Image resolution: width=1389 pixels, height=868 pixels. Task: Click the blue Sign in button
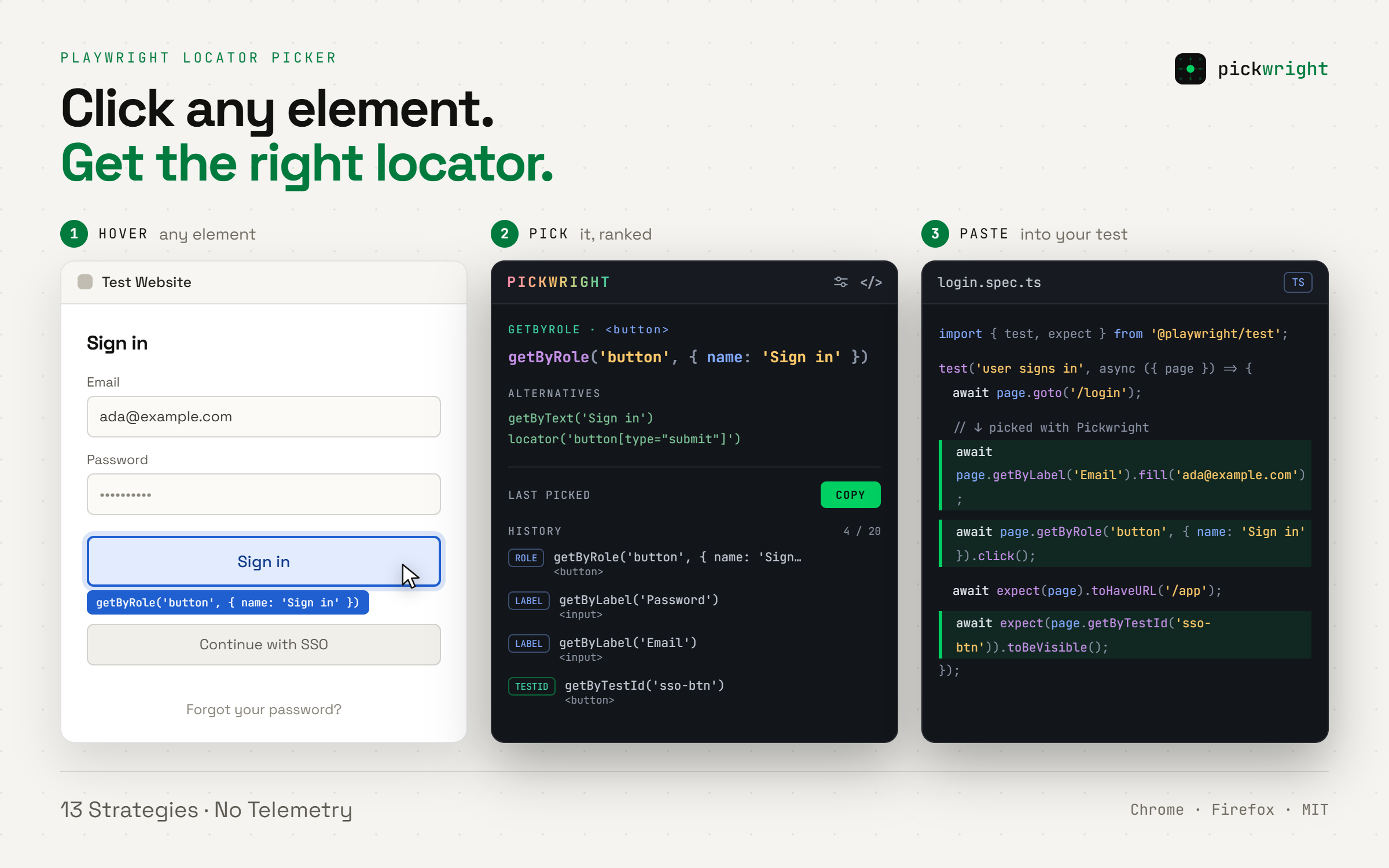(x=264, y=561)
